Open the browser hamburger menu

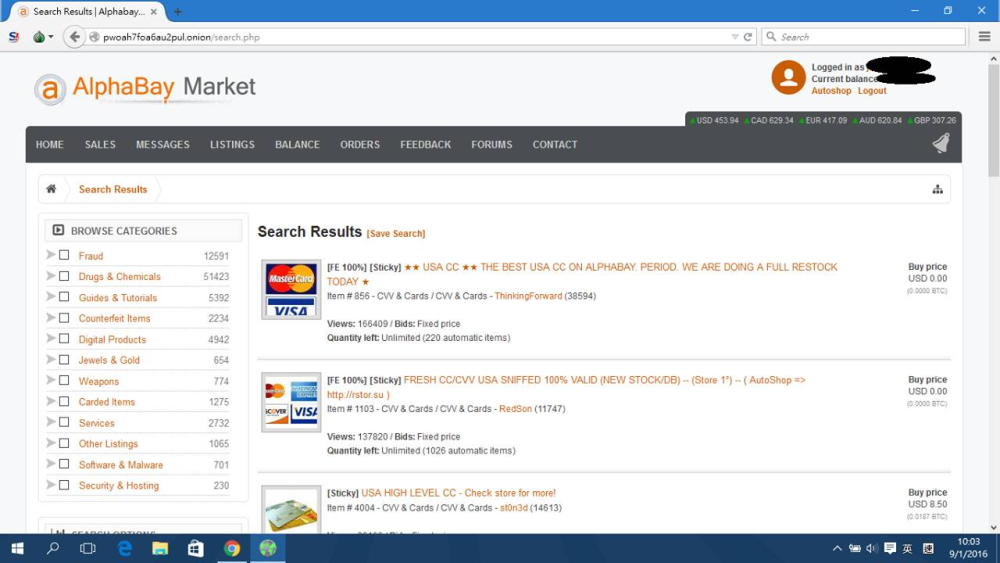tap(984, 37)
